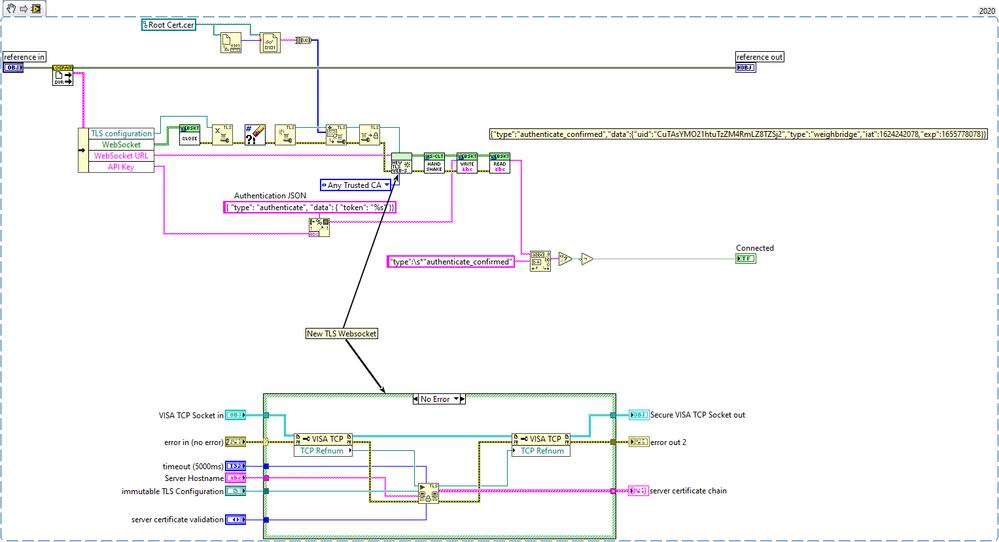The height and width of the screenshot is (542, 999).
Task: Click the error out 2 terminal
Action: point(638,442)
